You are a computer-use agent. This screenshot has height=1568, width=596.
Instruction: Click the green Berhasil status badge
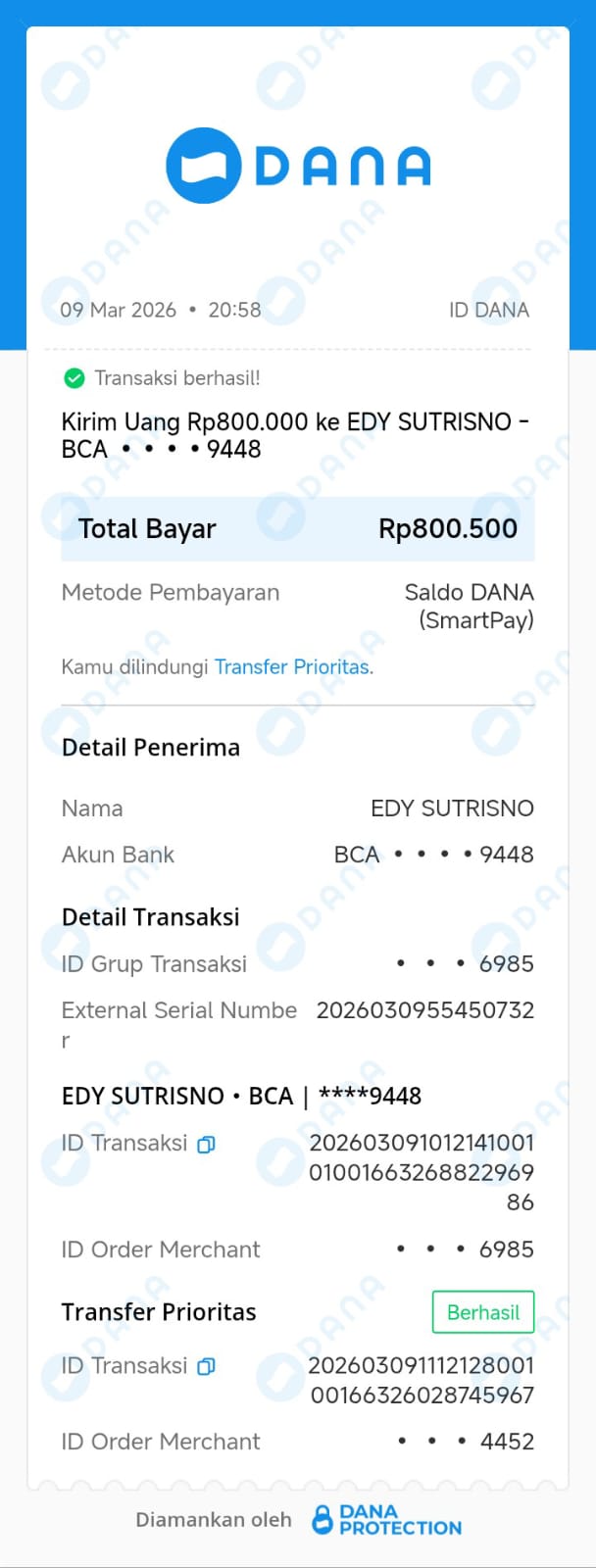(x=482, y=1313)
